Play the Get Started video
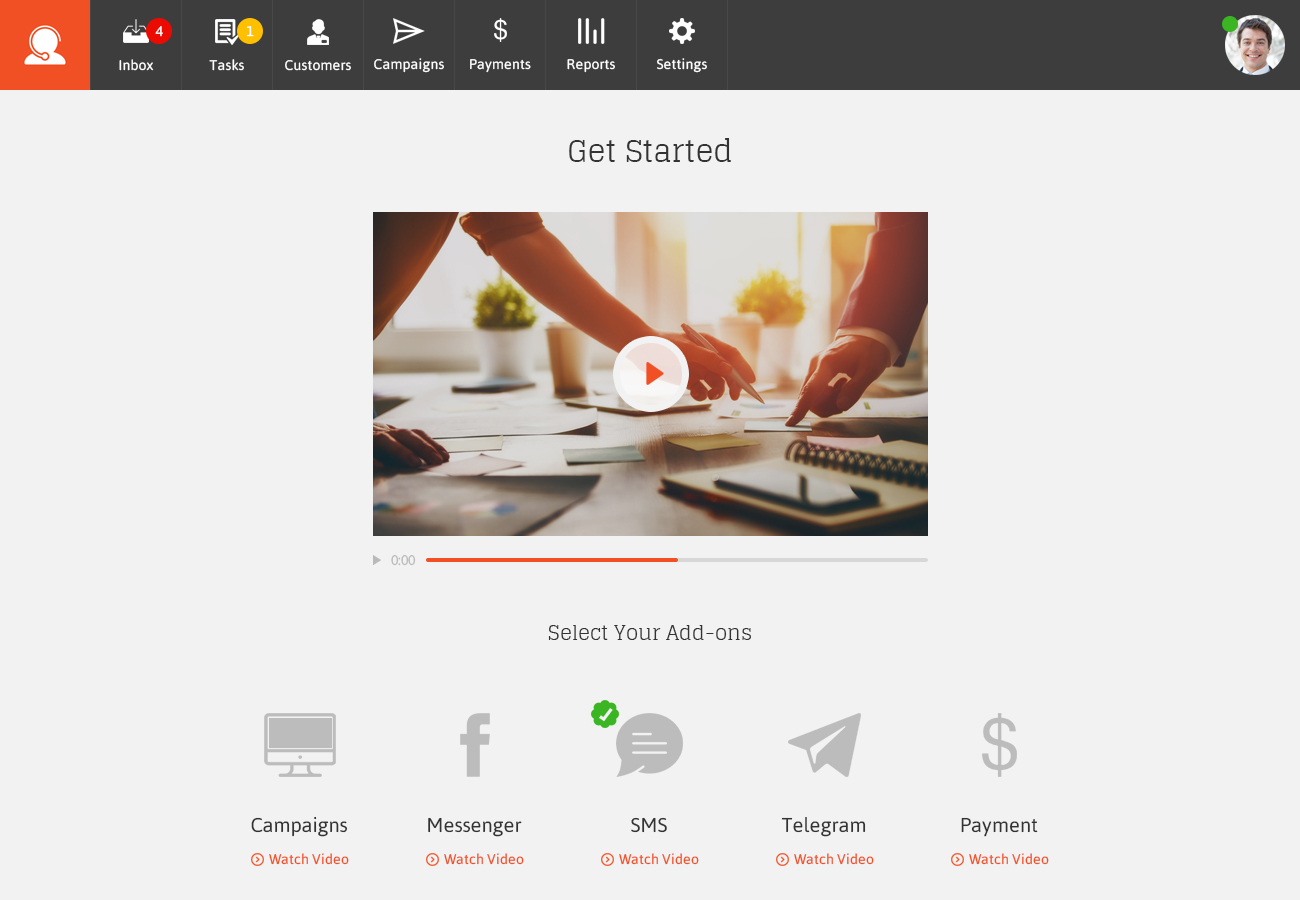 click(x=651, y=374)
